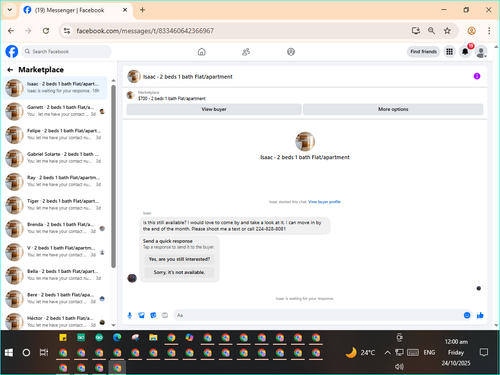500x375 pixels.
Task: Reload the page in Chrome
Action: (x=46, y=31)
